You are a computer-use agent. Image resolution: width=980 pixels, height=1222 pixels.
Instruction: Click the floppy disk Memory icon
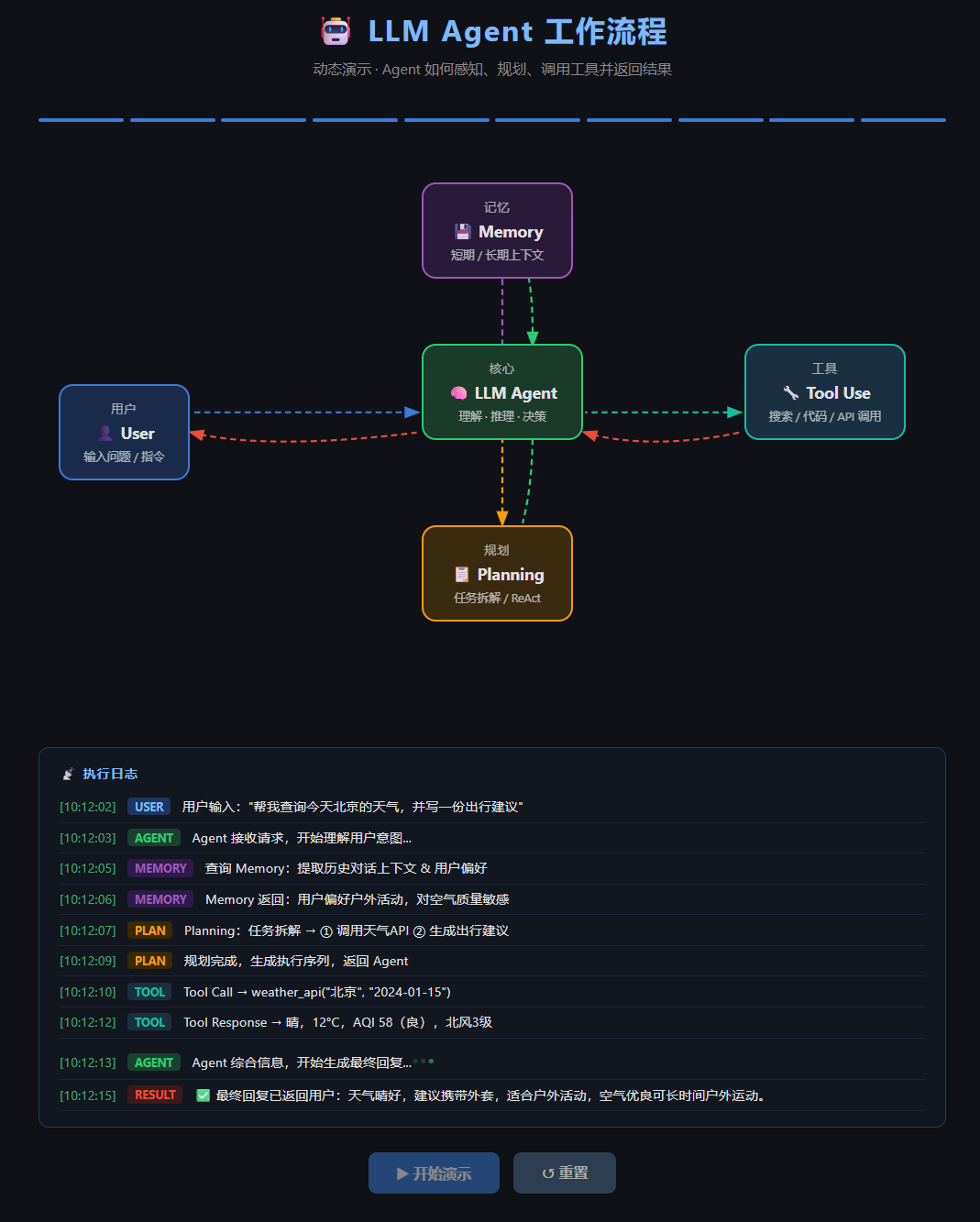(x=463, y=232)
